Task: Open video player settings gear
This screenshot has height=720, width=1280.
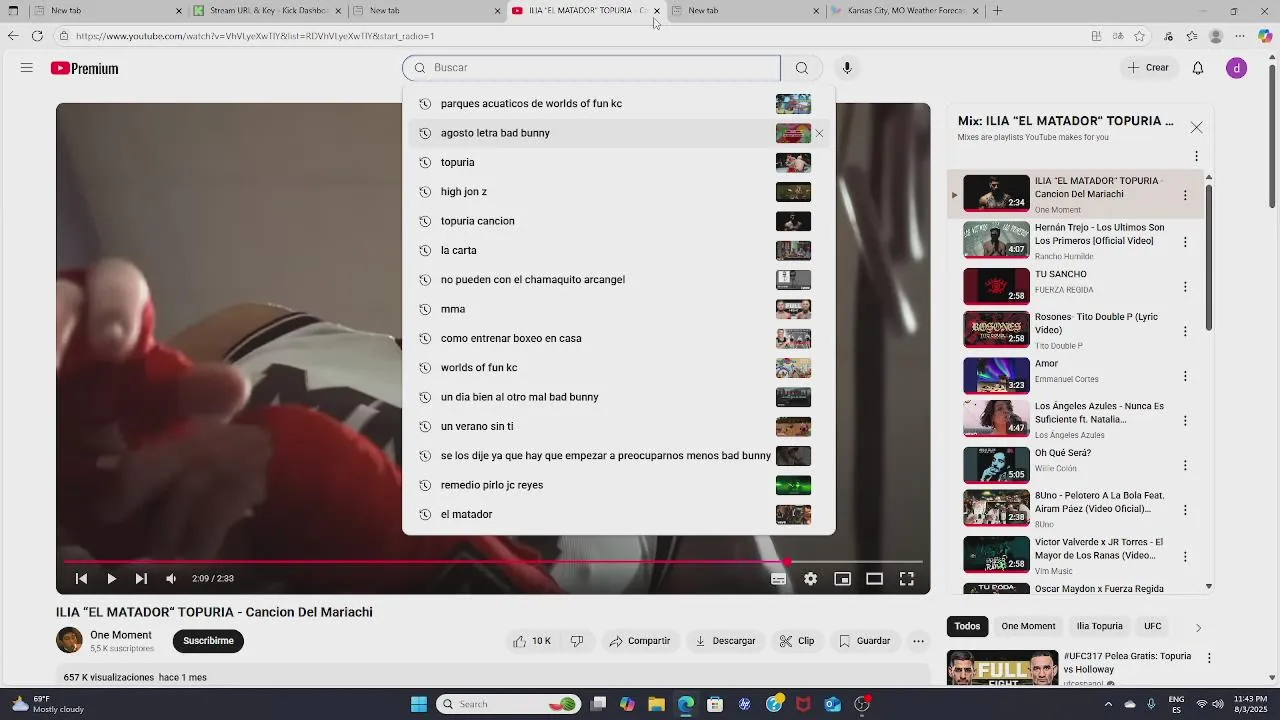Action: (x=810, y=579)
